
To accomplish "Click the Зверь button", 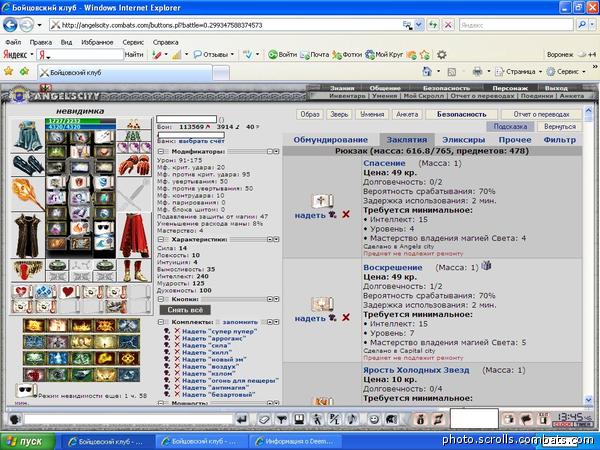I will tap(339, 114).
